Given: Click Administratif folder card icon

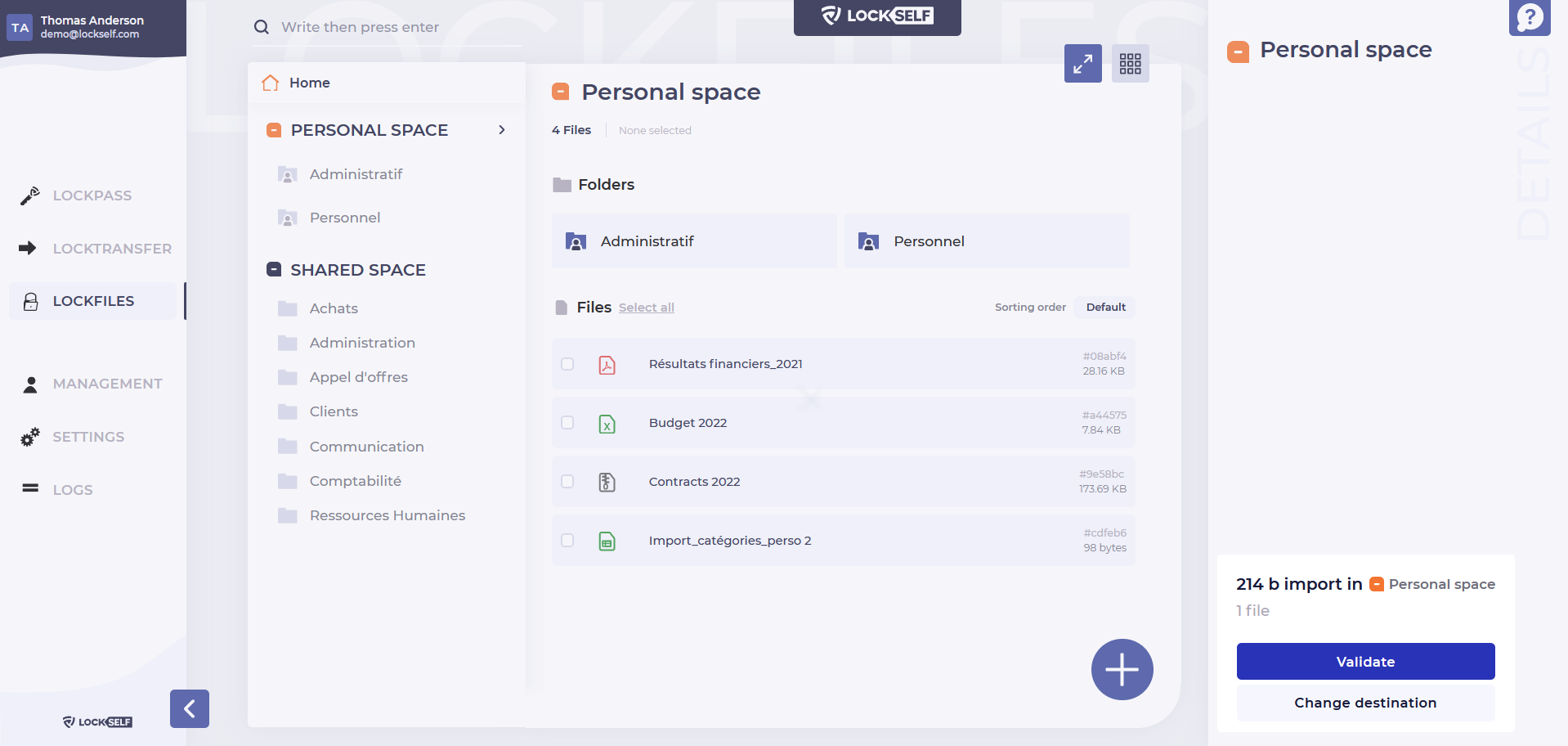Looking at the screenshot, I should (x=576, y=241).
